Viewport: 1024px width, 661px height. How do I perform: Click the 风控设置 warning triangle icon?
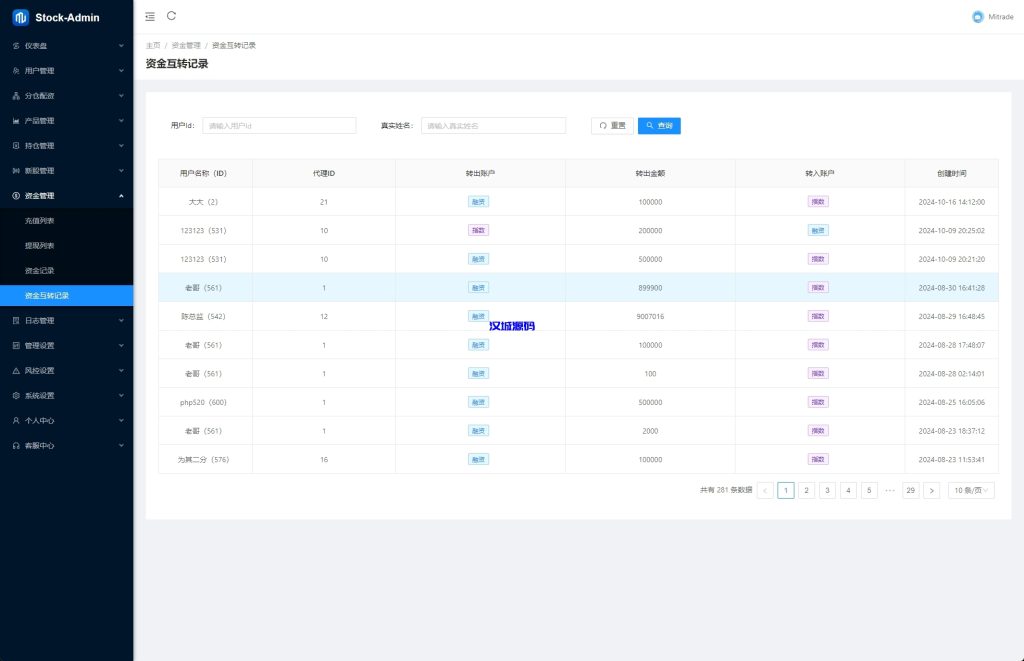(16, 371)
